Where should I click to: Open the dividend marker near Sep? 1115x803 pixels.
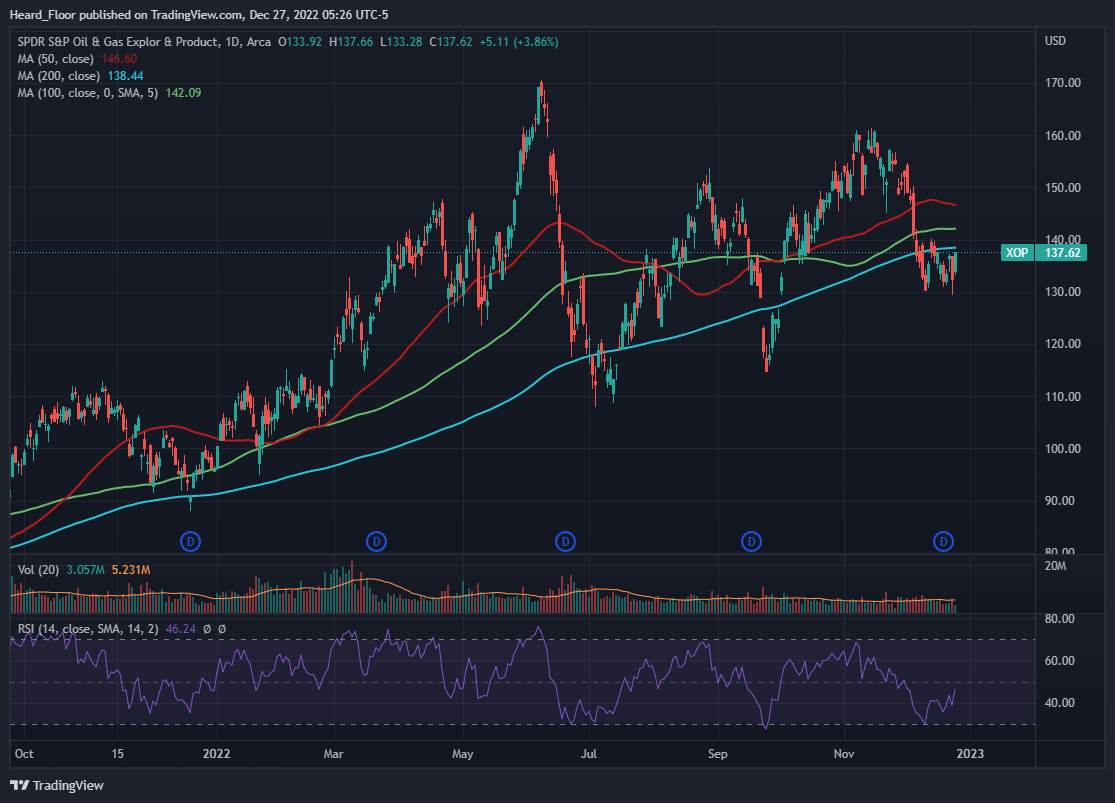(x=752, y=541)
